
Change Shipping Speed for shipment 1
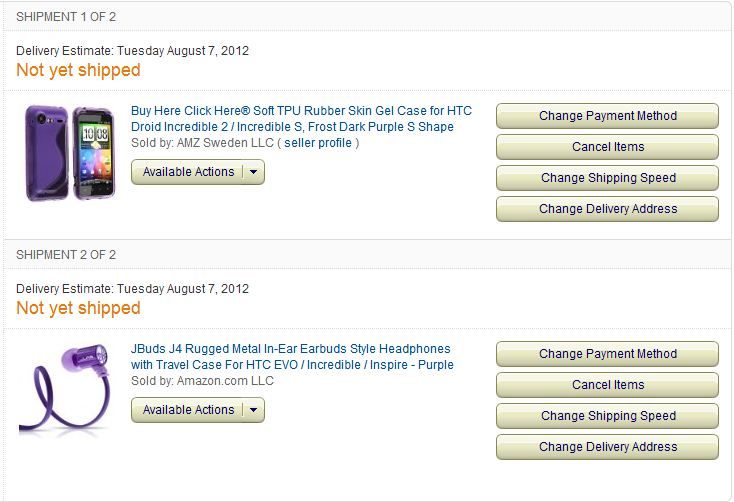coord(607,178)
